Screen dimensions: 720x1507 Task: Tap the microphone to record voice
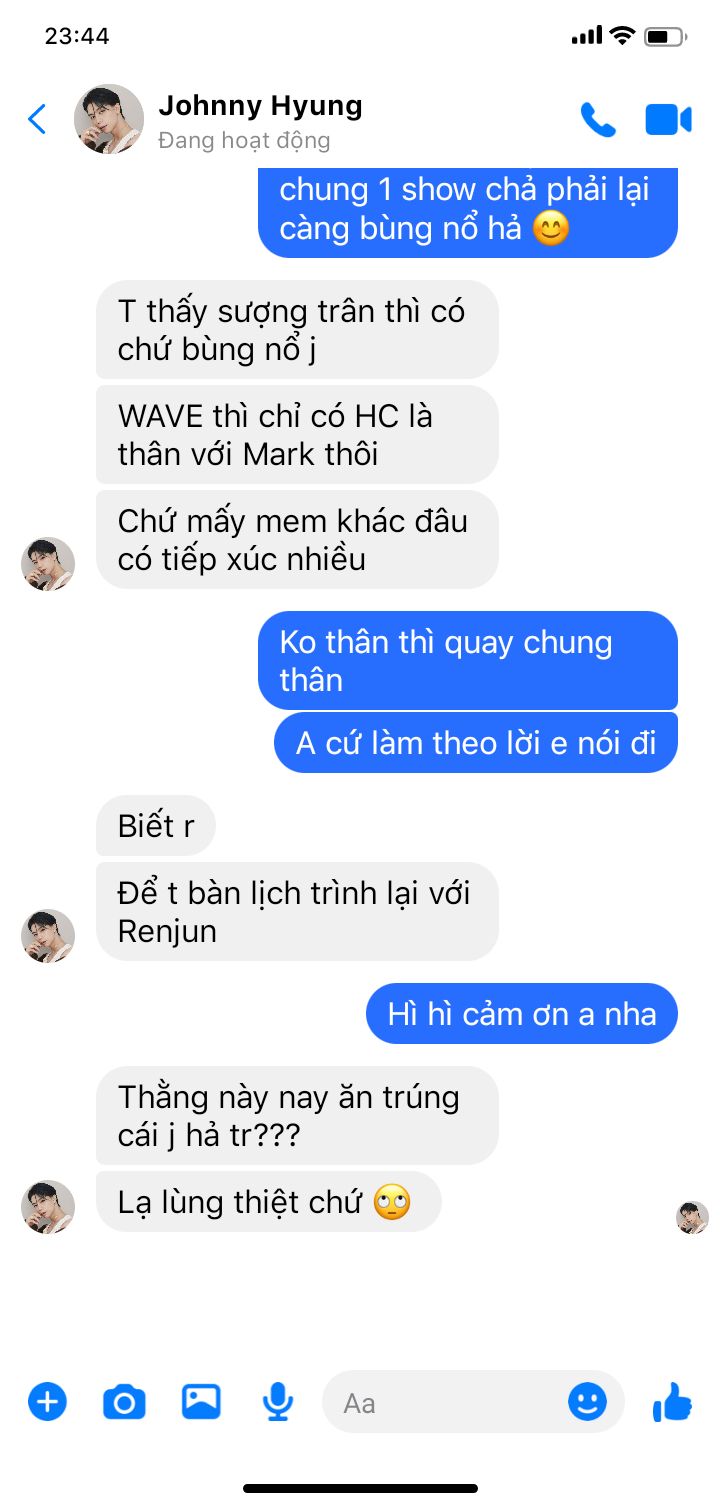(x=278, y=1402)
